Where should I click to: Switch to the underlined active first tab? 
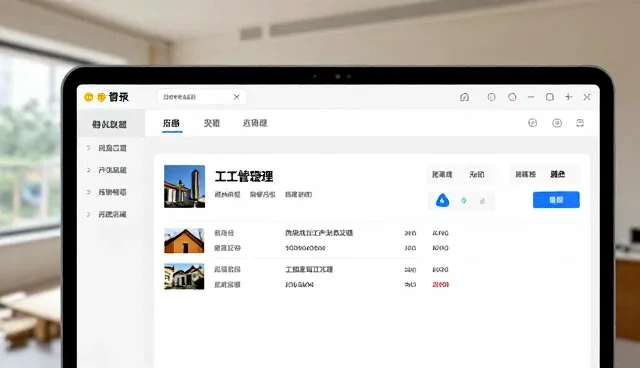[x=171, y=123]
